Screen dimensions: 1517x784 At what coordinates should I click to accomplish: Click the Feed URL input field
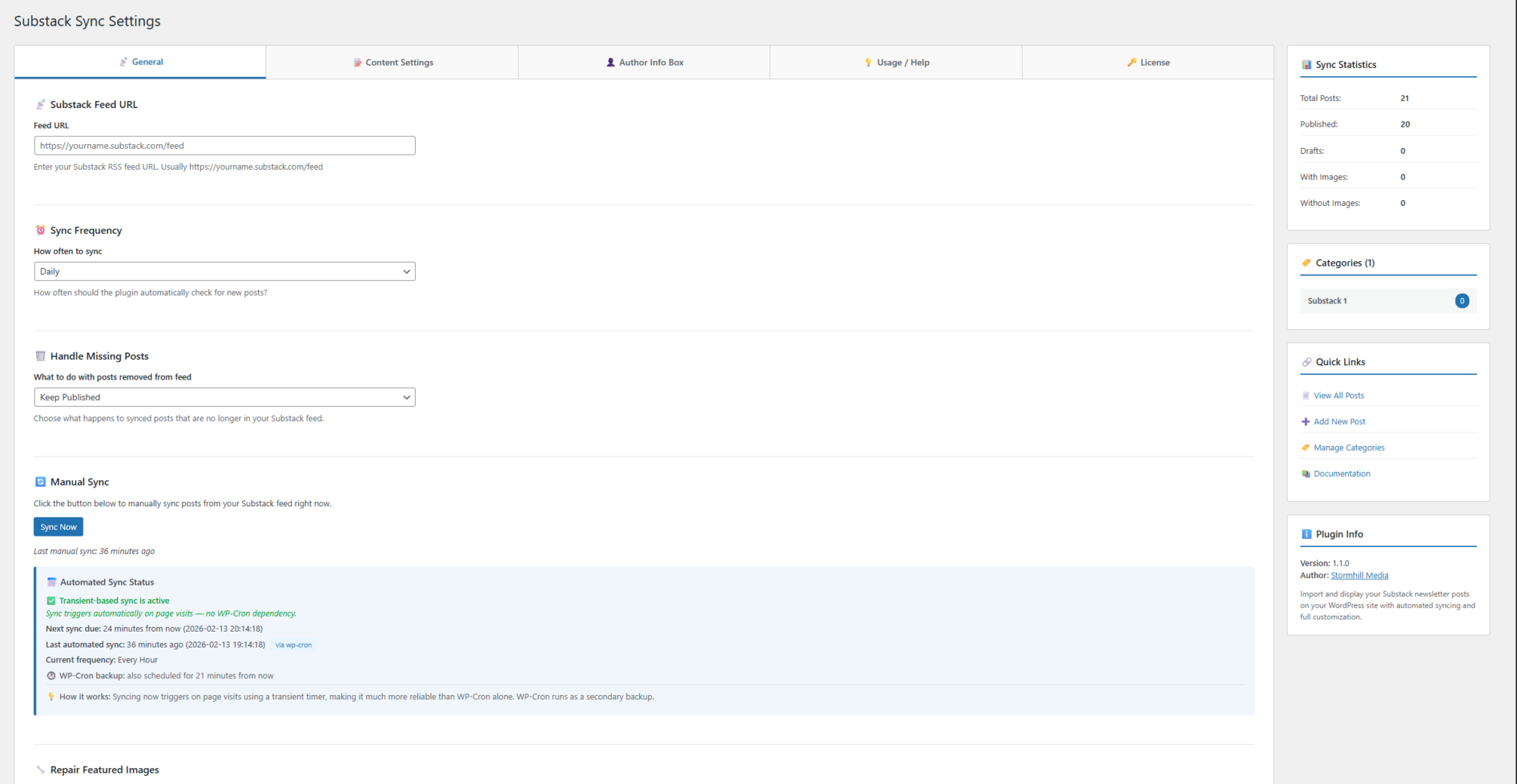(224, 146)
